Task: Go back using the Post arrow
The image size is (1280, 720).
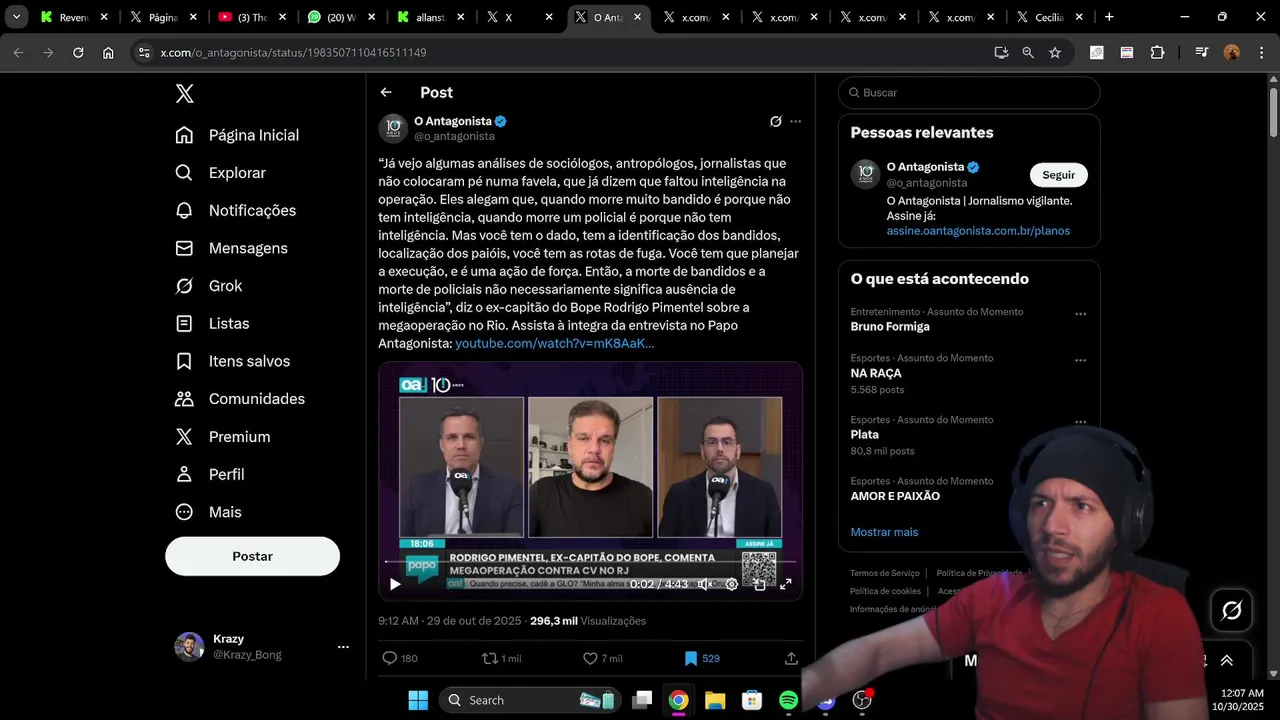Action: pyautogui.click(x=386, y=92)
